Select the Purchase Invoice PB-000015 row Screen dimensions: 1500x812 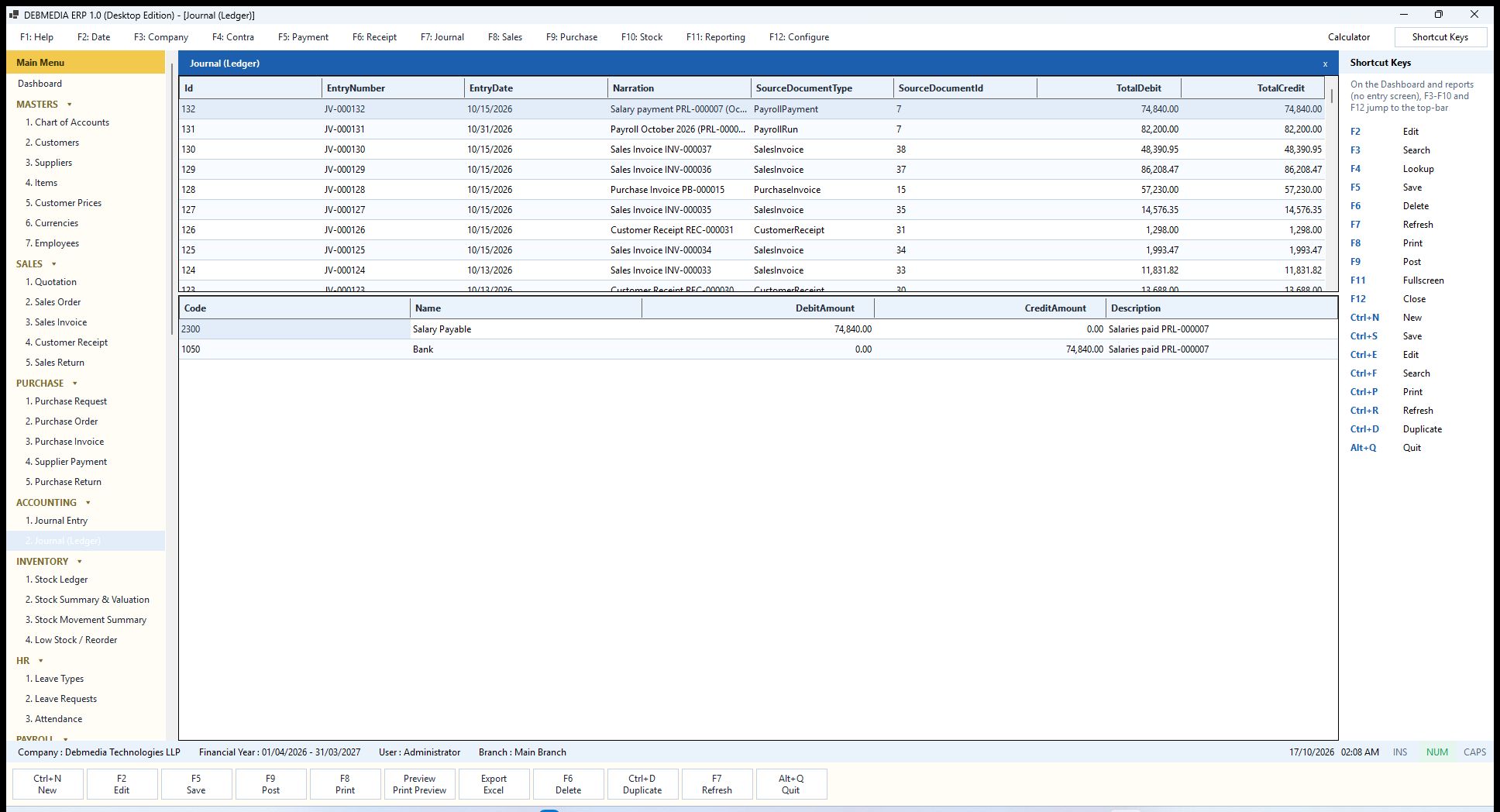coord(752,190)
